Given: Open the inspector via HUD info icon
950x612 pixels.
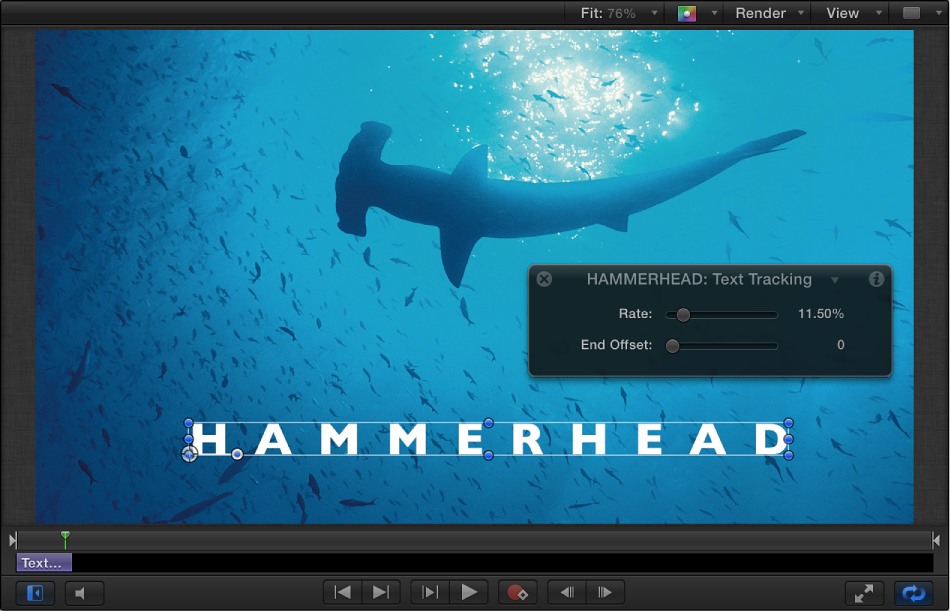Looking at the screenshot, I should (876, 280).
